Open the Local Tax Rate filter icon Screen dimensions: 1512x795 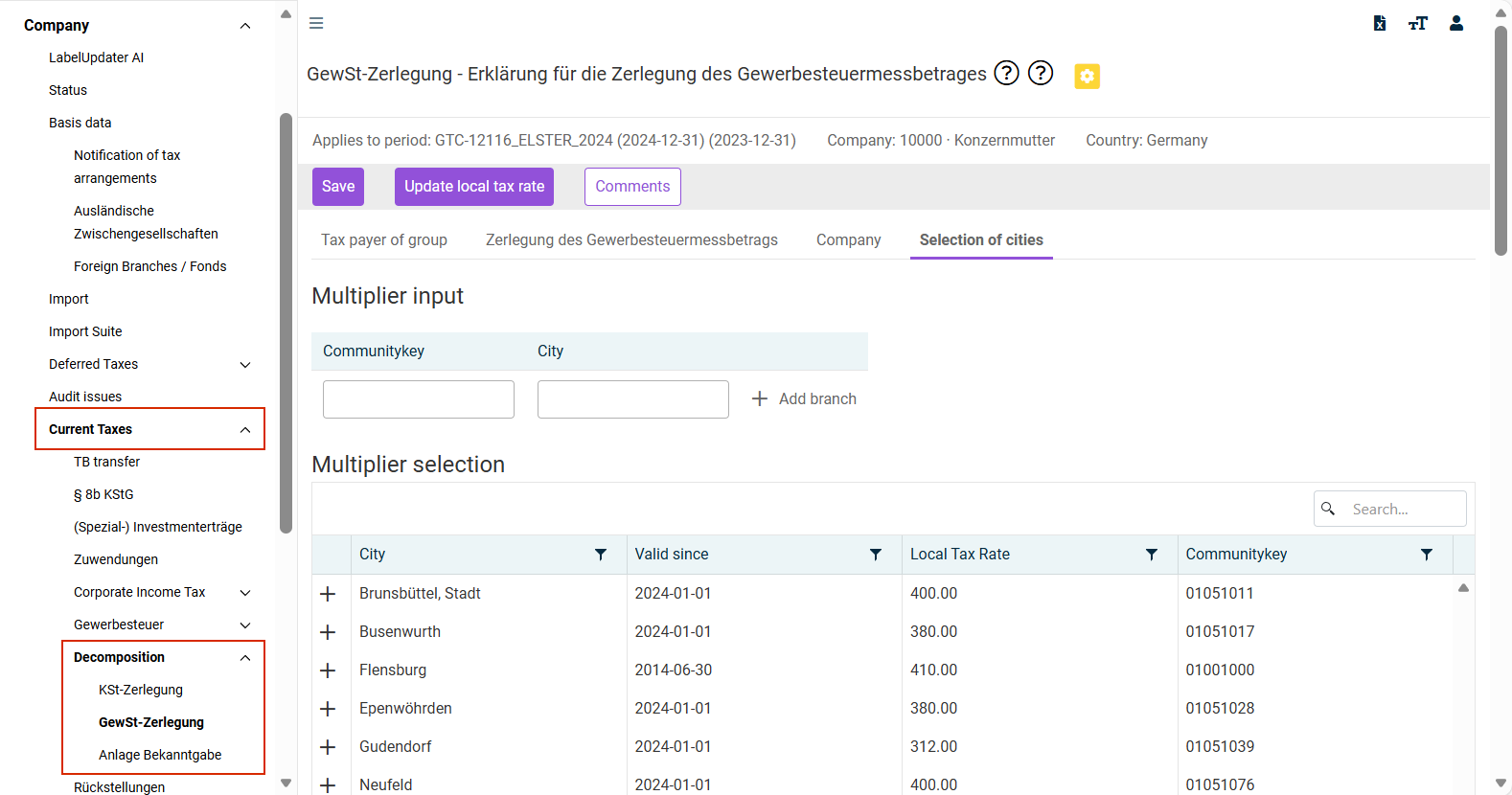point(1152,555)
